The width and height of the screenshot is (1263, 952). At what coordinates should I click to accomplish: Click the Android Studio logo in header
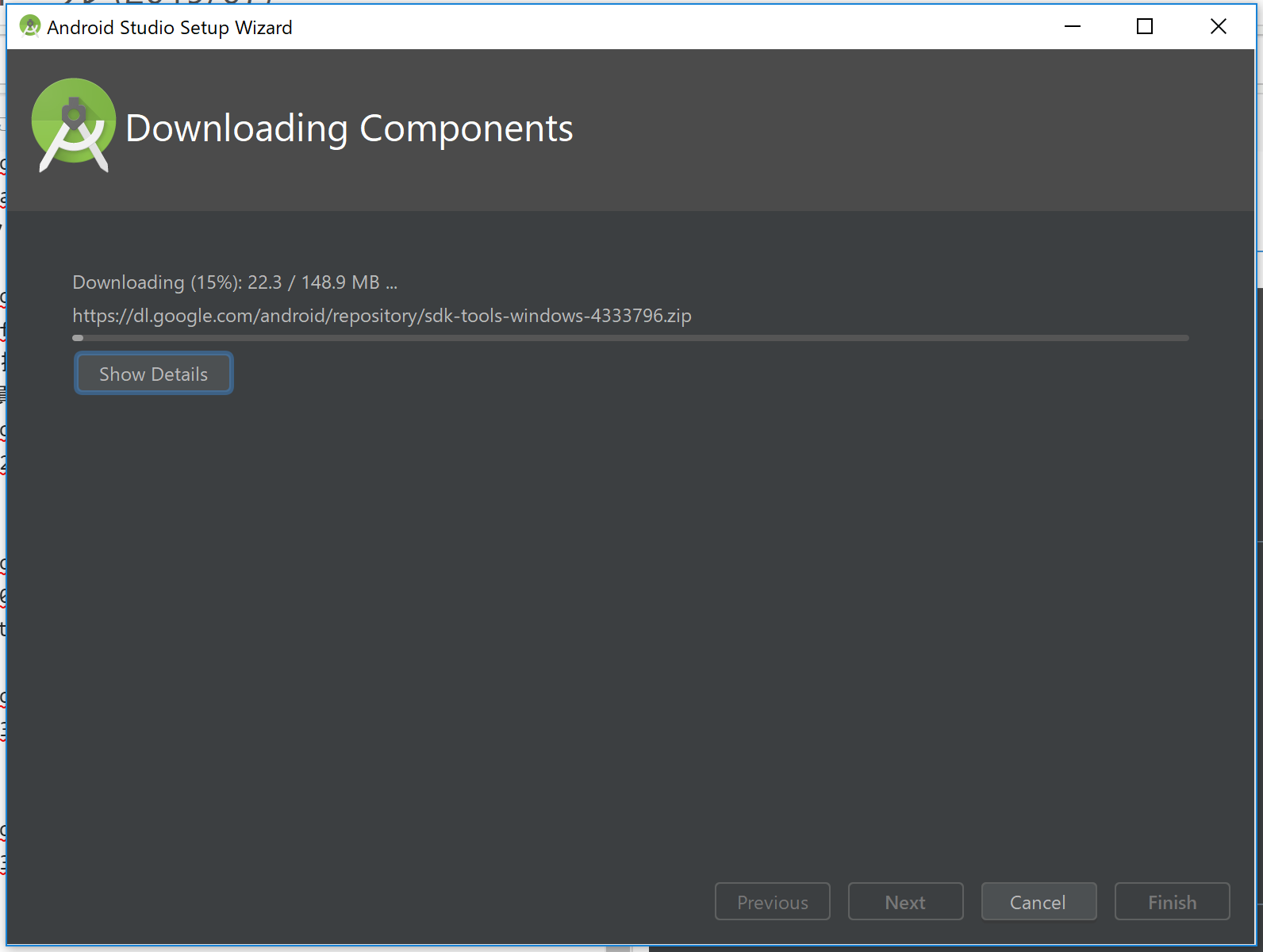click(x=74, y=125)
